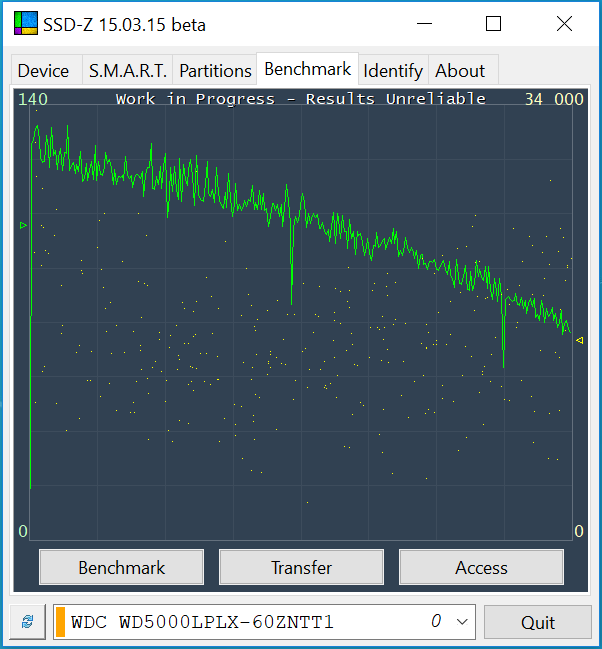This screenshot has height=649, width=602.
Task: Click 'Work in Progress - Results Unreliable' text
Action: (301, 99)
